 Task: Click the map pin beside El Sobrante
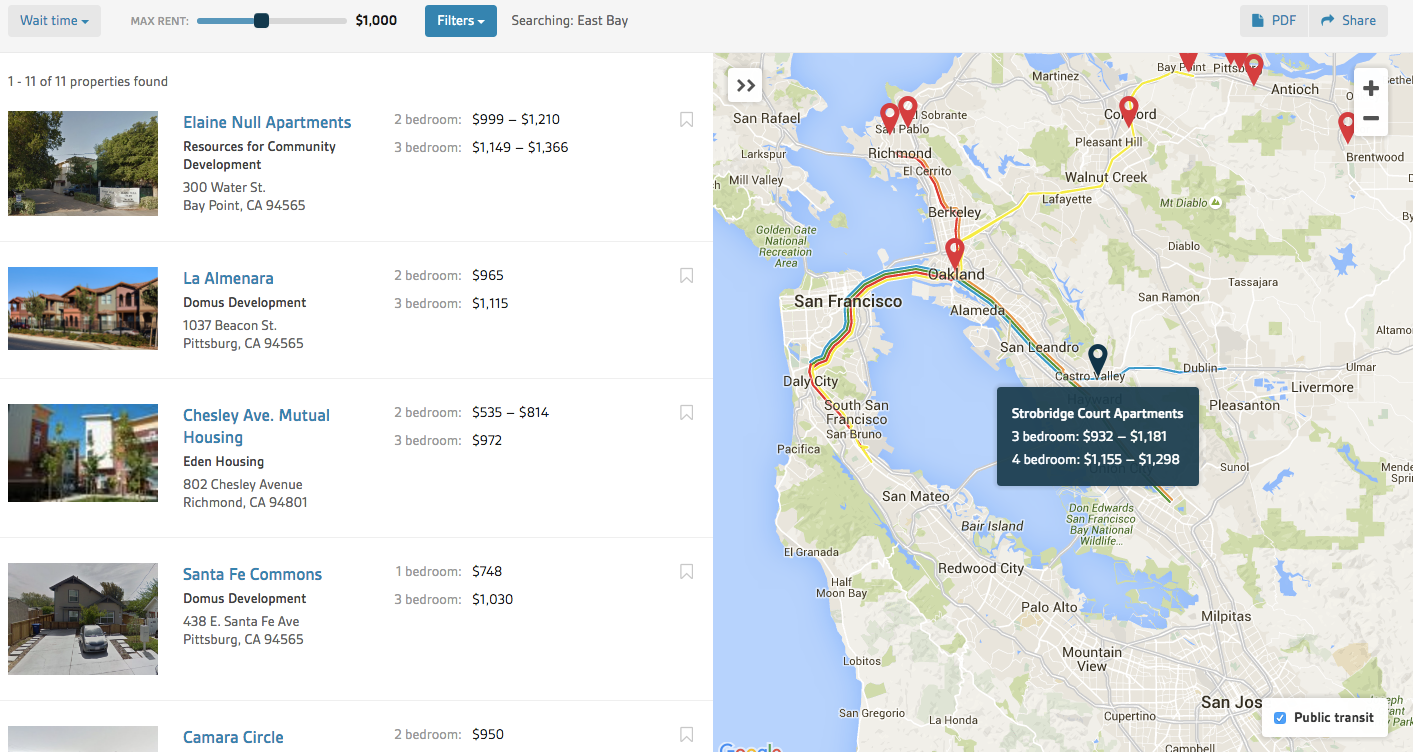908,110
